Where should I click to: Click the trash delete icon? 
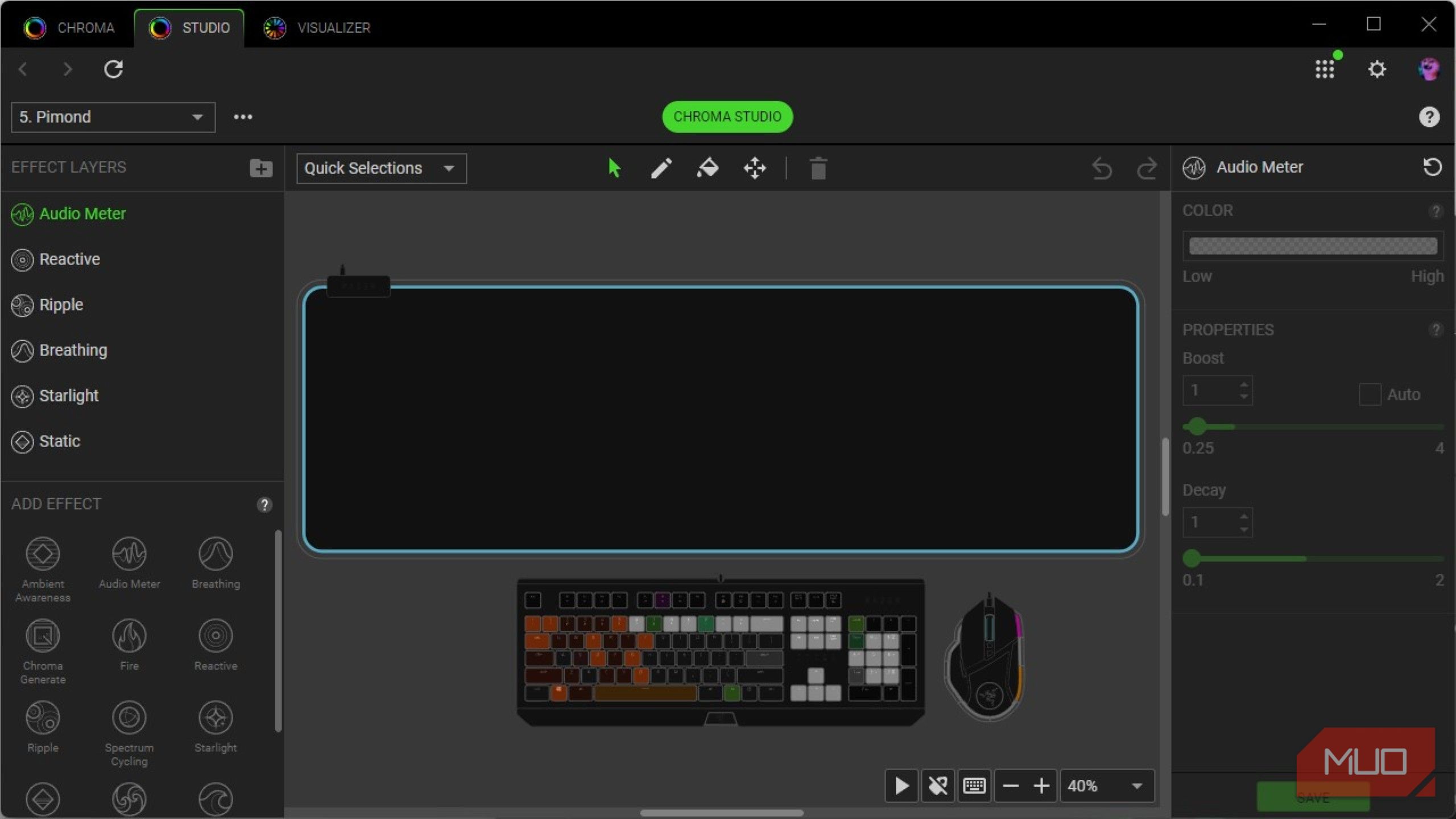pos(818,168)
